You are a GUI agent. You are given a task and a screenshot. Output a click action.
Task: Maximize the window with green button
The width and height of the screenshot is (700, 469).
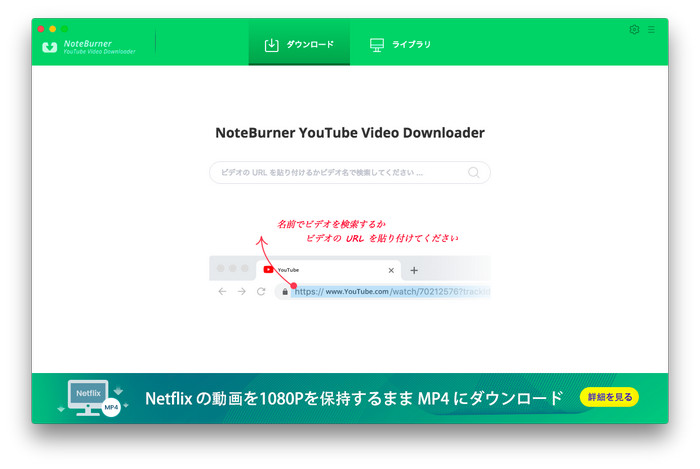click(65, 29)
